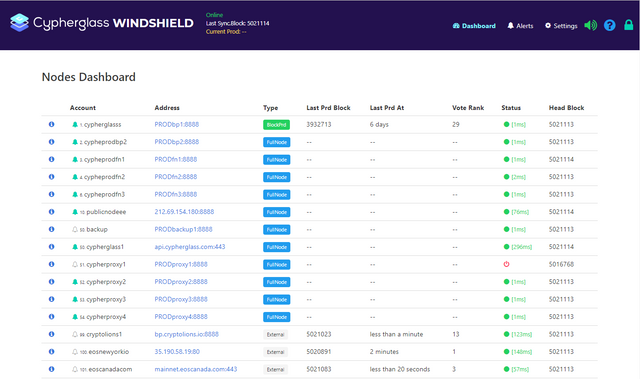Click head block value 5016768

(561, 264)
